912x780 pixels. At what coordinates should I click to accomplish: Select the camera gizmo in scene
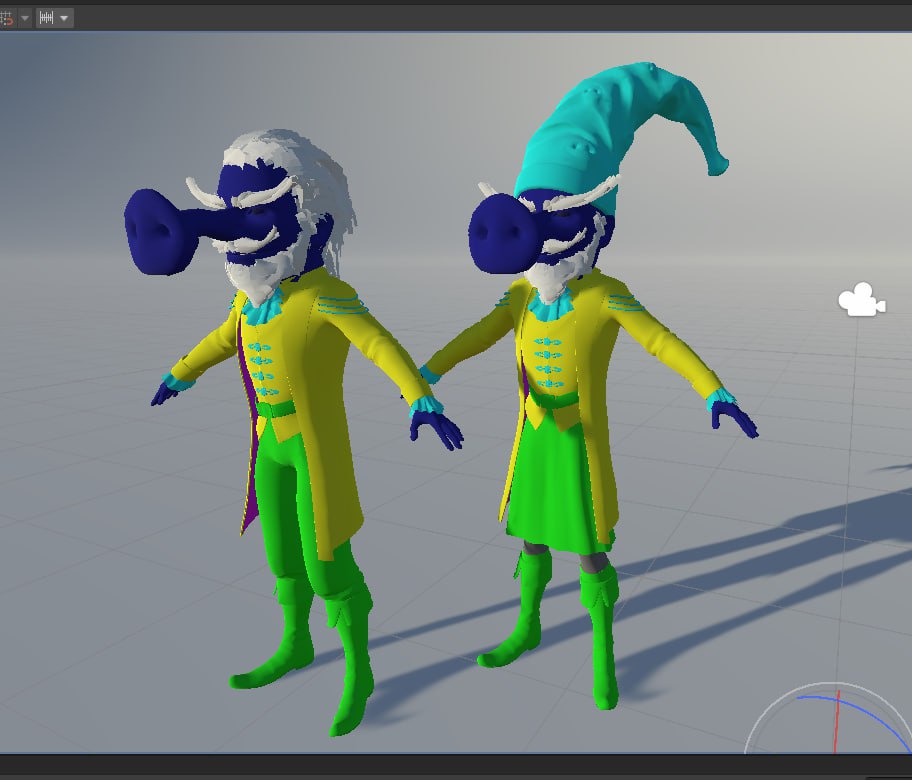(x=862, y=300)
